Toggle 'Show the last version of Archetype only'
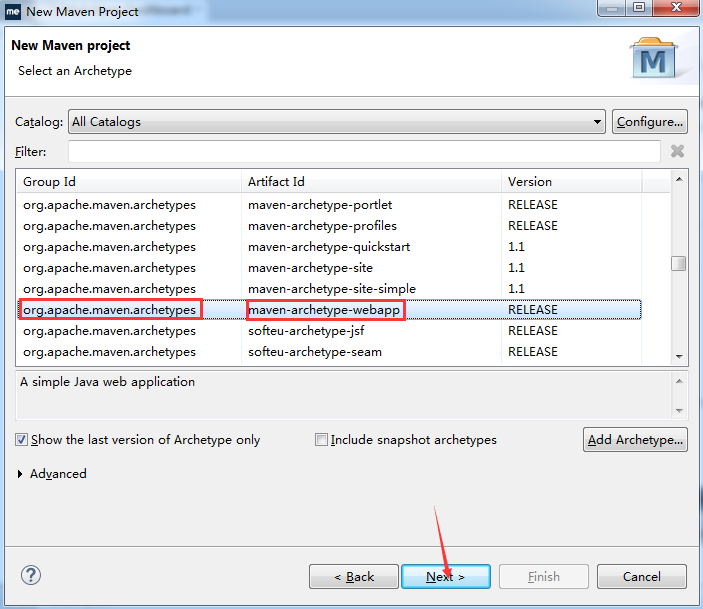703x609 pixels. point(21,439)
